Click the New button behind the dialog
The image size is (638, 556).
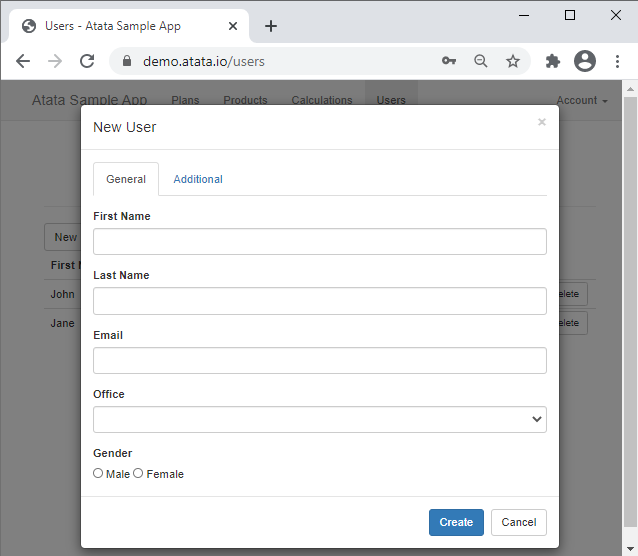(x=63, y=237)
